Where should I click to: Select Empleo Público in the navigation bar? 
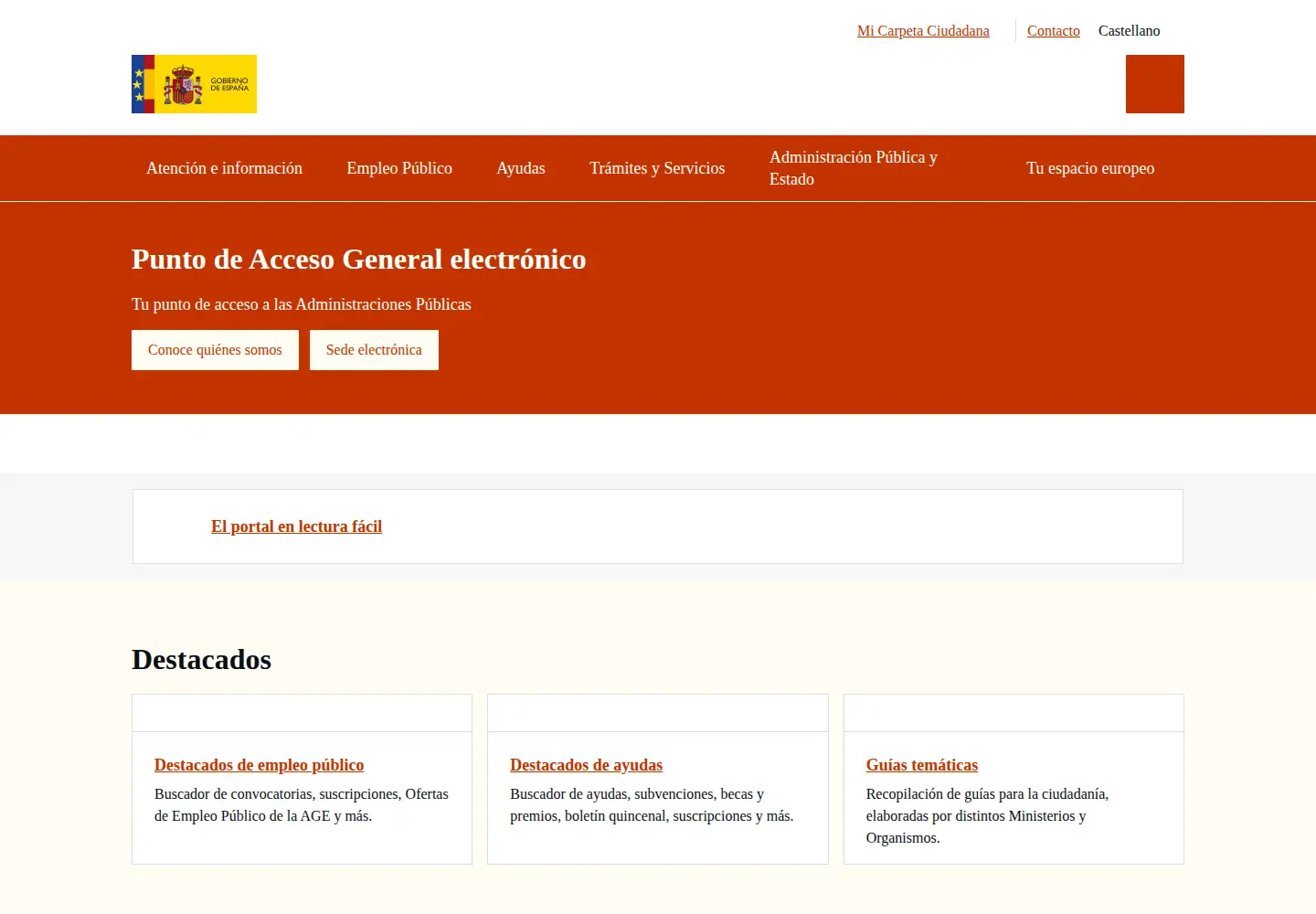click(399, 168)
